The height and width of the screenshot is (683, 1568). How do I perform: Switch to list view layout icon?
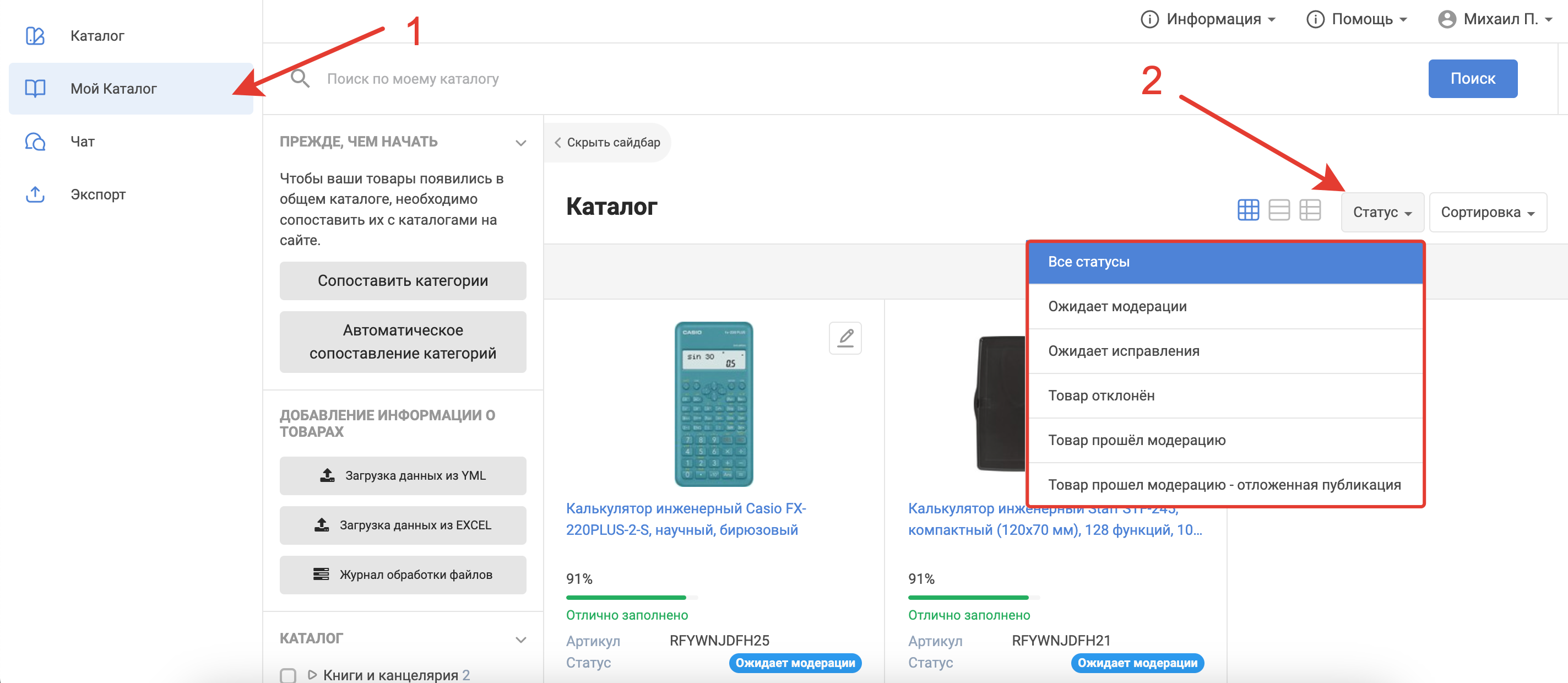pos(1279,210)
